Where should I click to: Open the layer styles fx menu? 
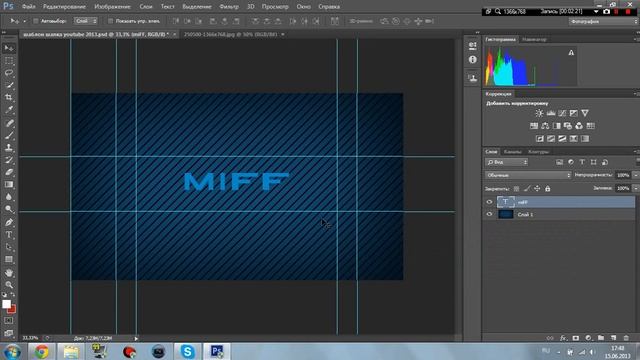pyautogui.click(x=563, y=338)
